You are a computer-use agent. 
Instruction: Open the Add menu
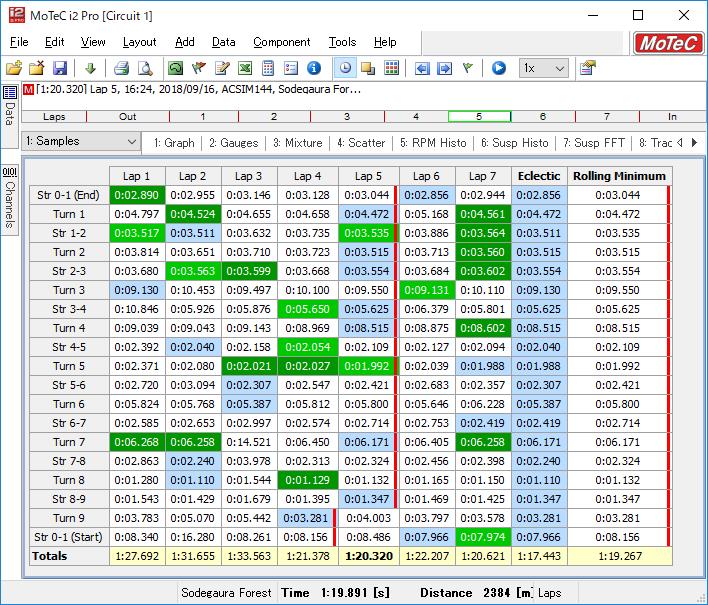coord(185,42)
